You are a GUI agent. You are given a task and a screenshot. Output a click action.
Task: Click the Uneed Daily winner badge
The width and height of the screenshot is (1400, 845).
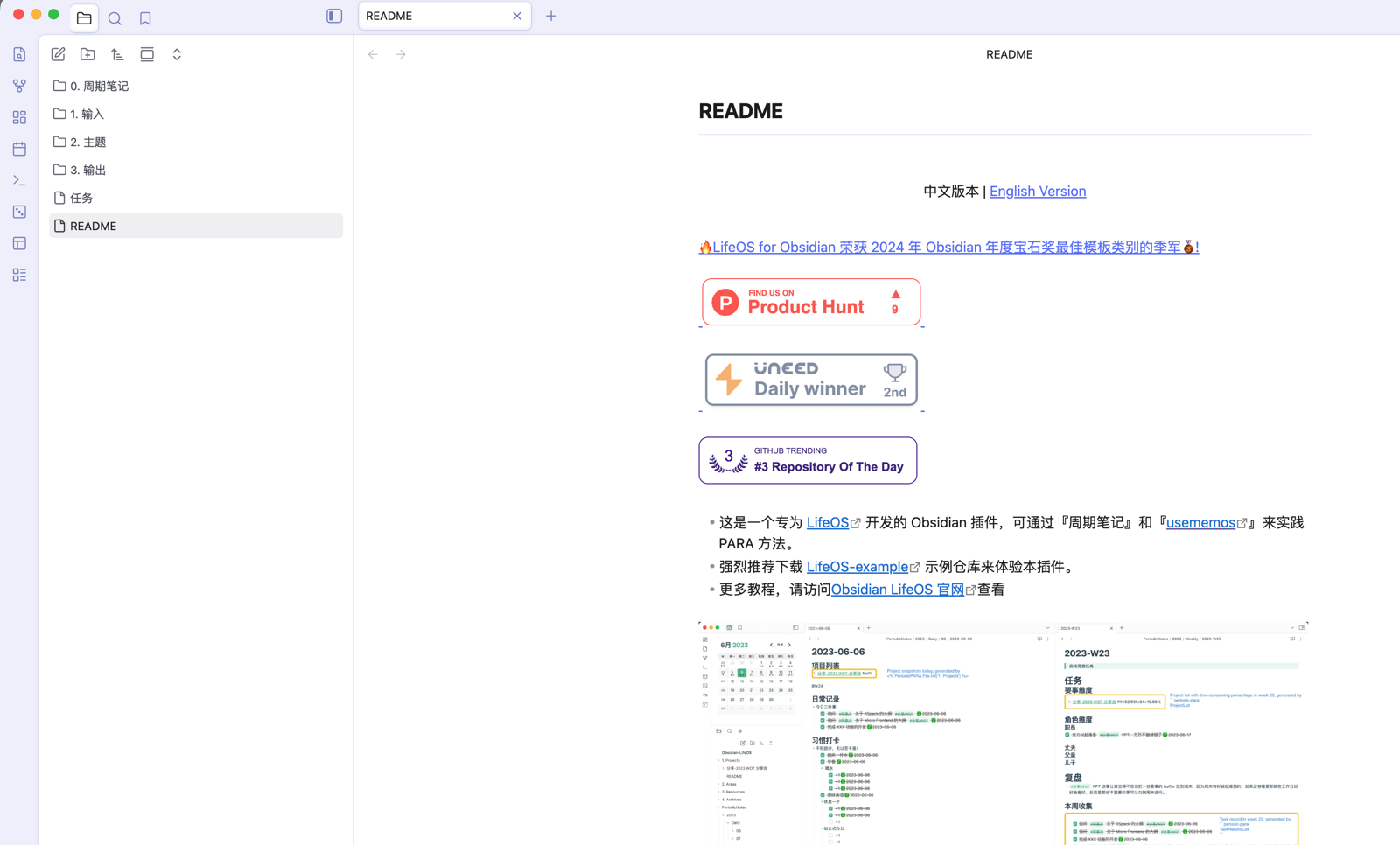point(811,380)
